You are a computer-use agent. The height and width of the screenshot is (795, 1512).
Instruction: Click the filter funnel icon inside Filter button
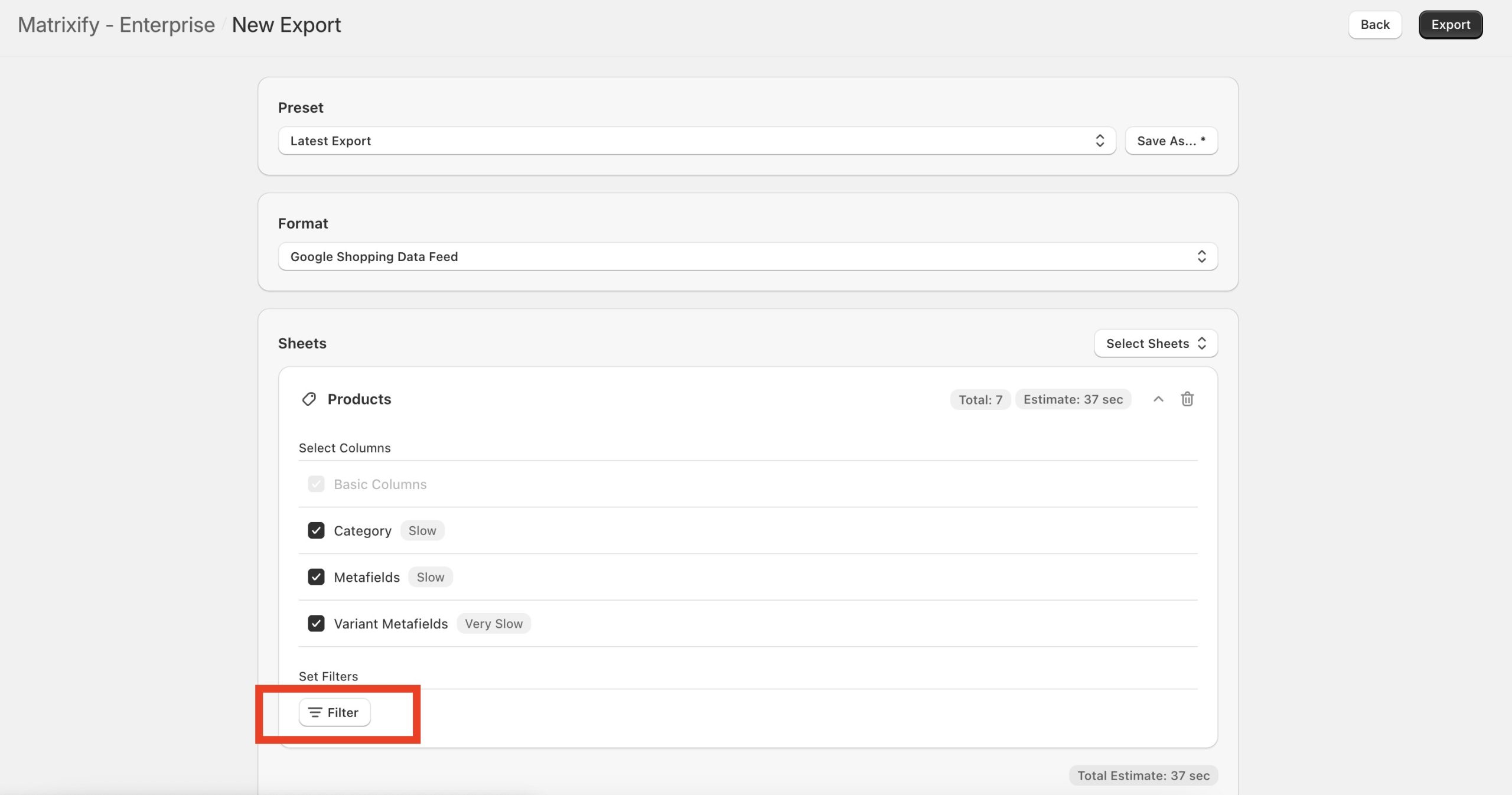(x=315, y=712)
